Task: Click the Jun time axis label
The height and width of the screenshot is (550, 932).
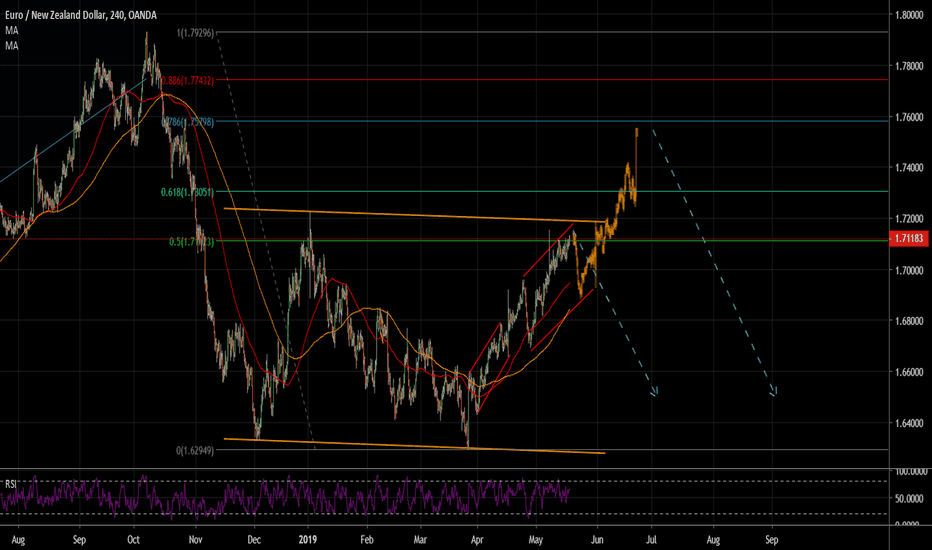Action: click(x=597, y=540)
